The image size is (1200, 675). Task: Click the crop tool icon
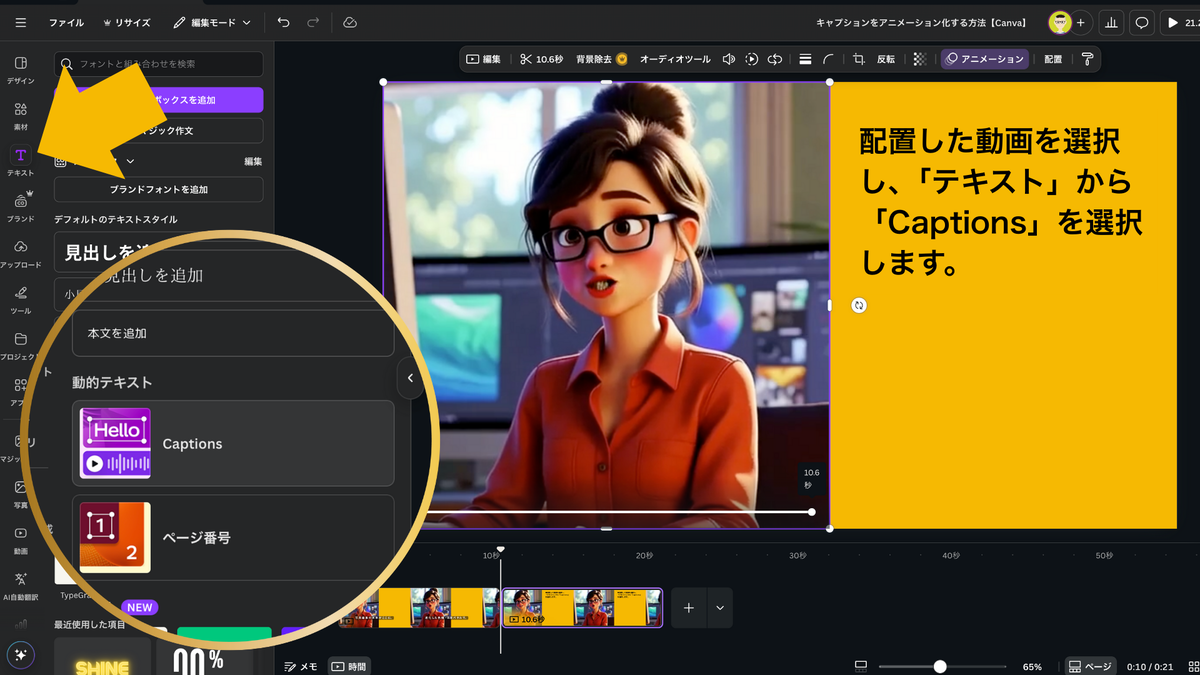click(x=859, y=59)
